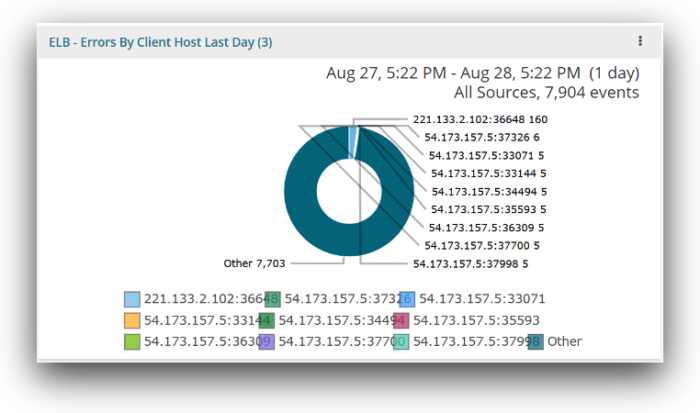
Task: Click the pink swatch for 54.173.157.5:35593
Action: point(401,320)
